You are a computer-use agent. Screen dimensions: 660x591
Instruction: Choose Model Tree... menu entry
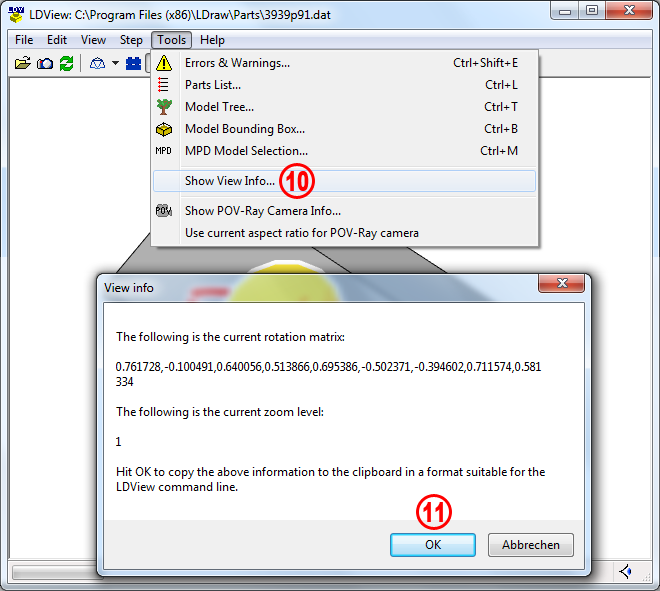click(344, 107)
